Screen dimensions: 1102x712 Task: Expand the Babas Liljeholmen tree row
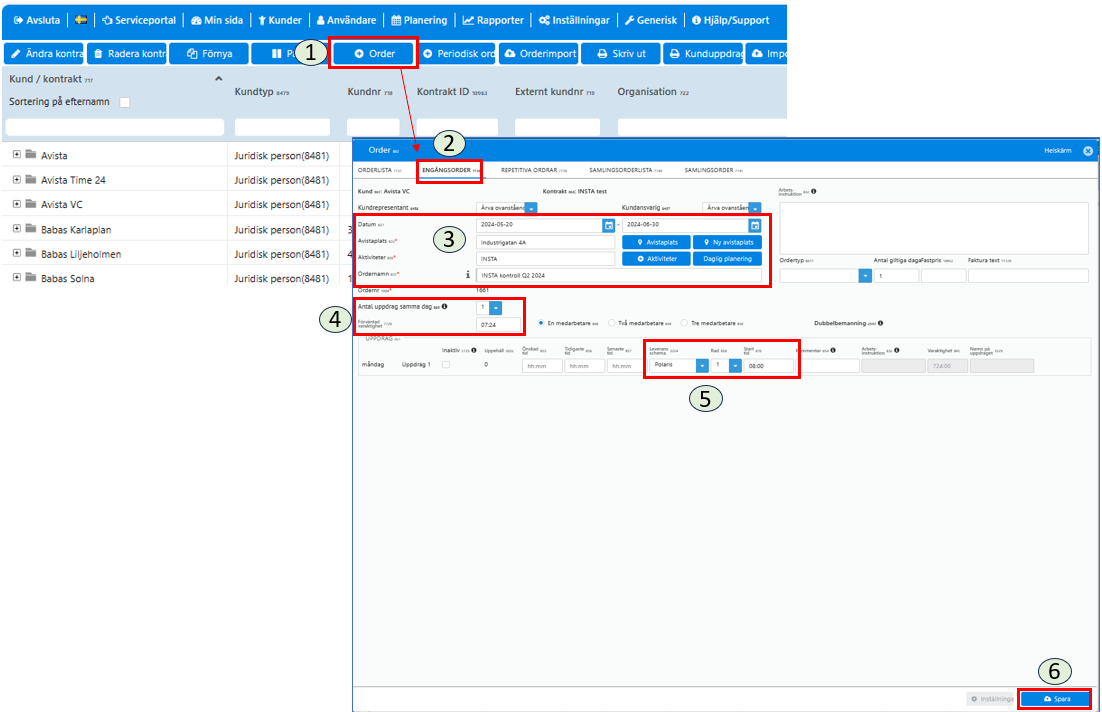[16, 253]
